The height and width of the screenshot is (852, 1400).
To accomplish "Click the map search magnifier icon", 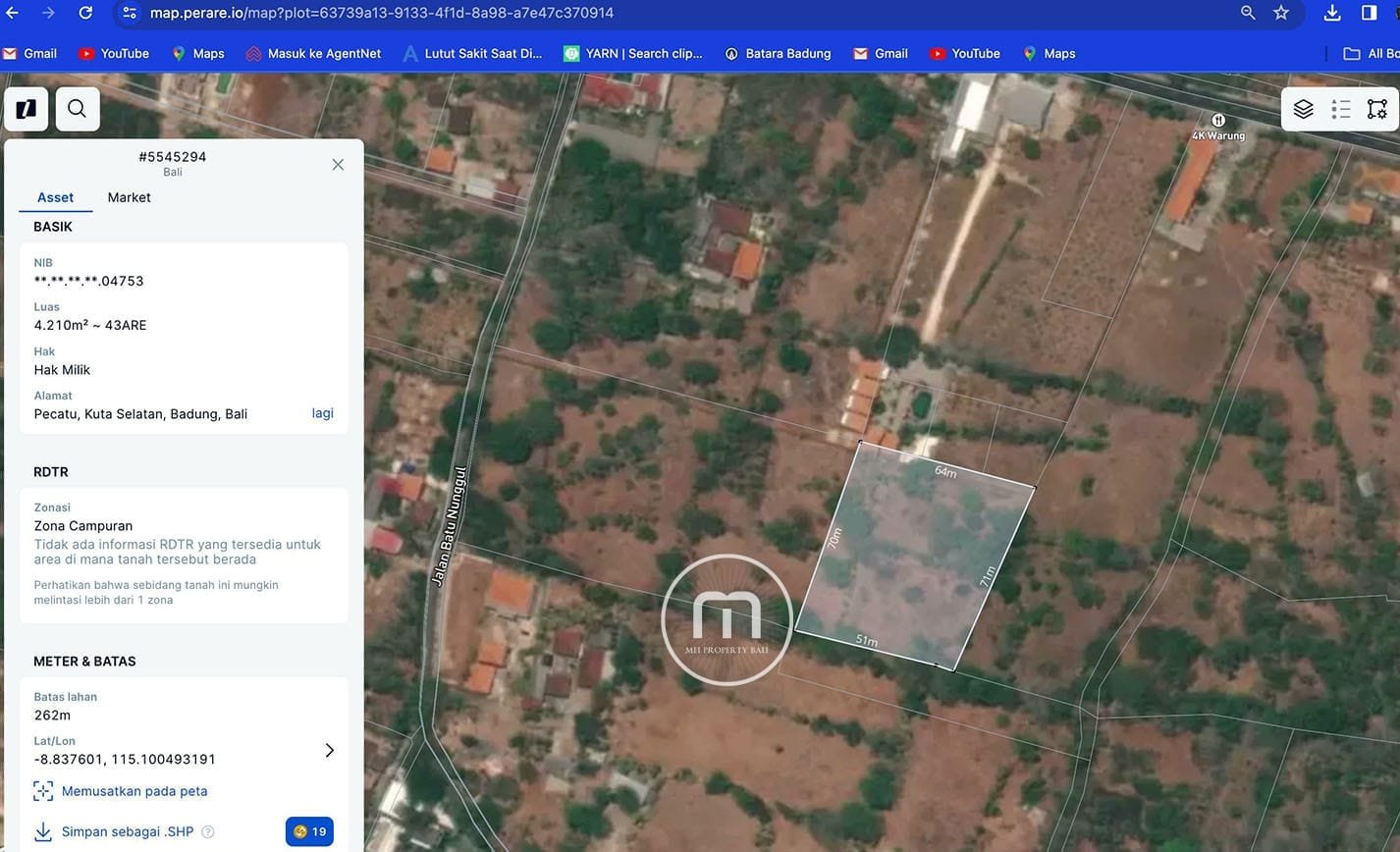I will [78, 109].
